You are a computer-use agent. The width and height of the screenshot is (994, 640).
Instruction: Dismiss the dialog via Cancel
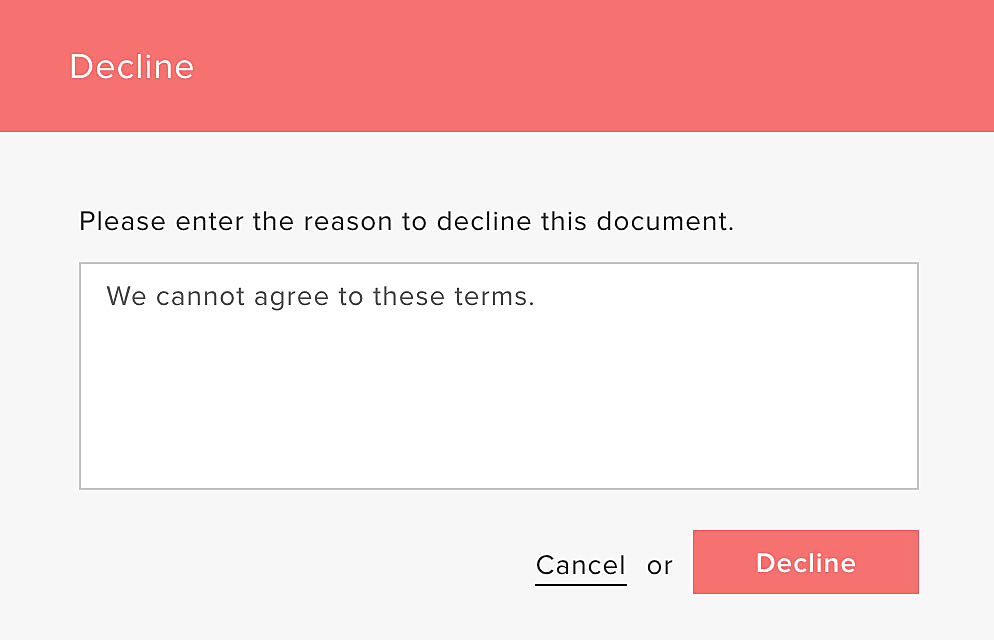point(581,565)
